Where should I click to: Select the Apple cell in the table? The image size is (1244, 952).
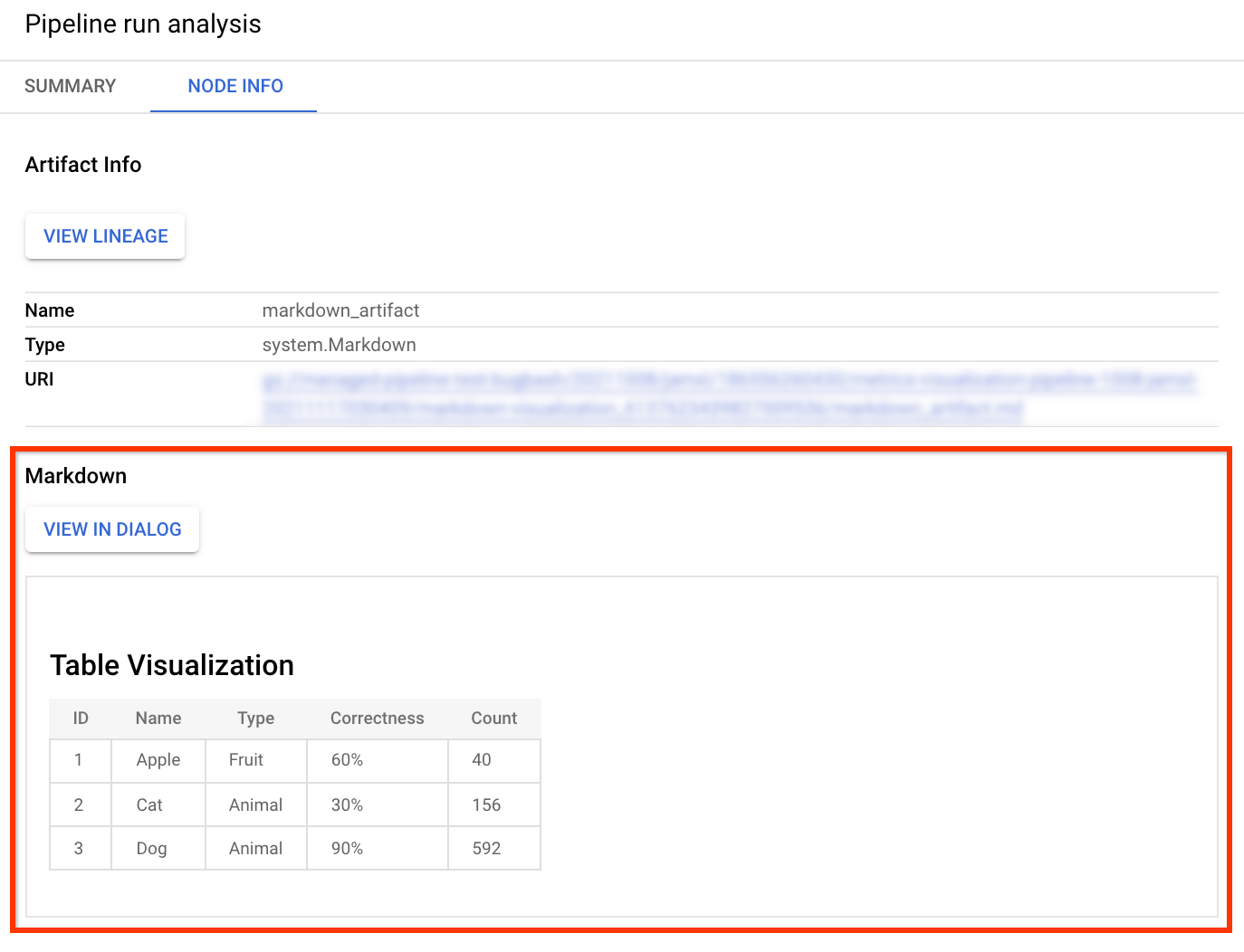pyautogui.click(x=158, y=760)
